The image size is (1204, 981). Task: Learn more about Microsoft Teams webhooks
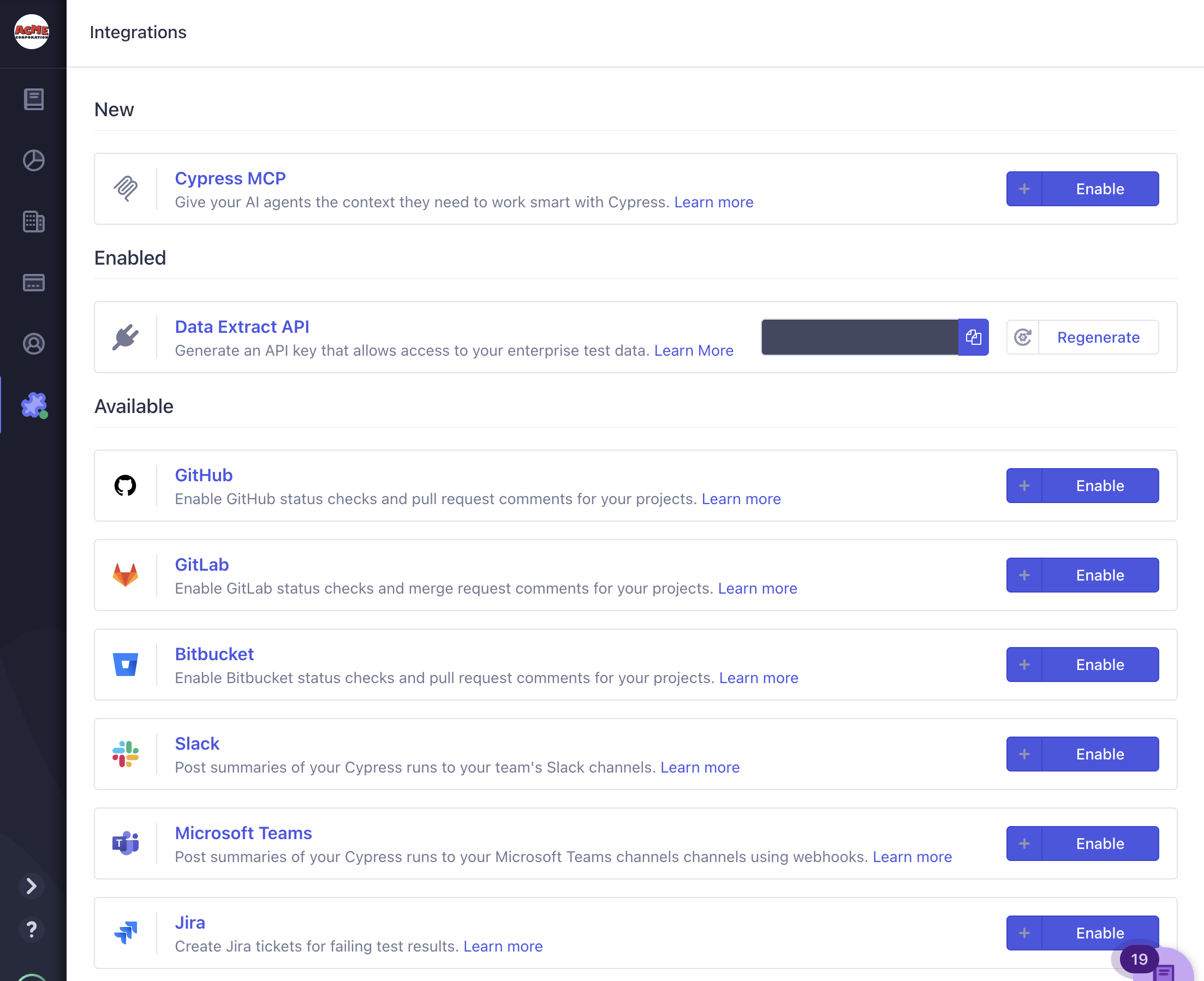tap(913, 857)
